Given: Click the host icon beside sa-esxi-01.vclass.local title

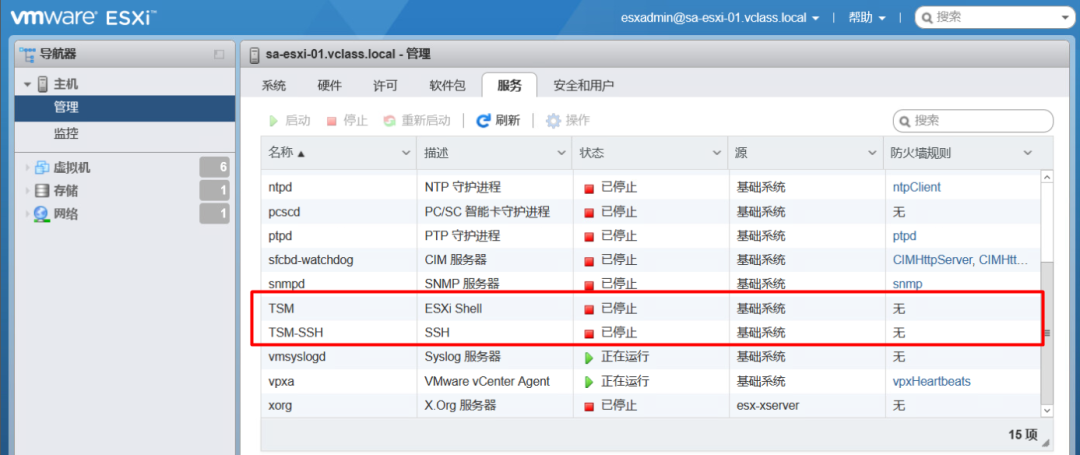Looking at the screenshot, I should click(x=254, y=54).
